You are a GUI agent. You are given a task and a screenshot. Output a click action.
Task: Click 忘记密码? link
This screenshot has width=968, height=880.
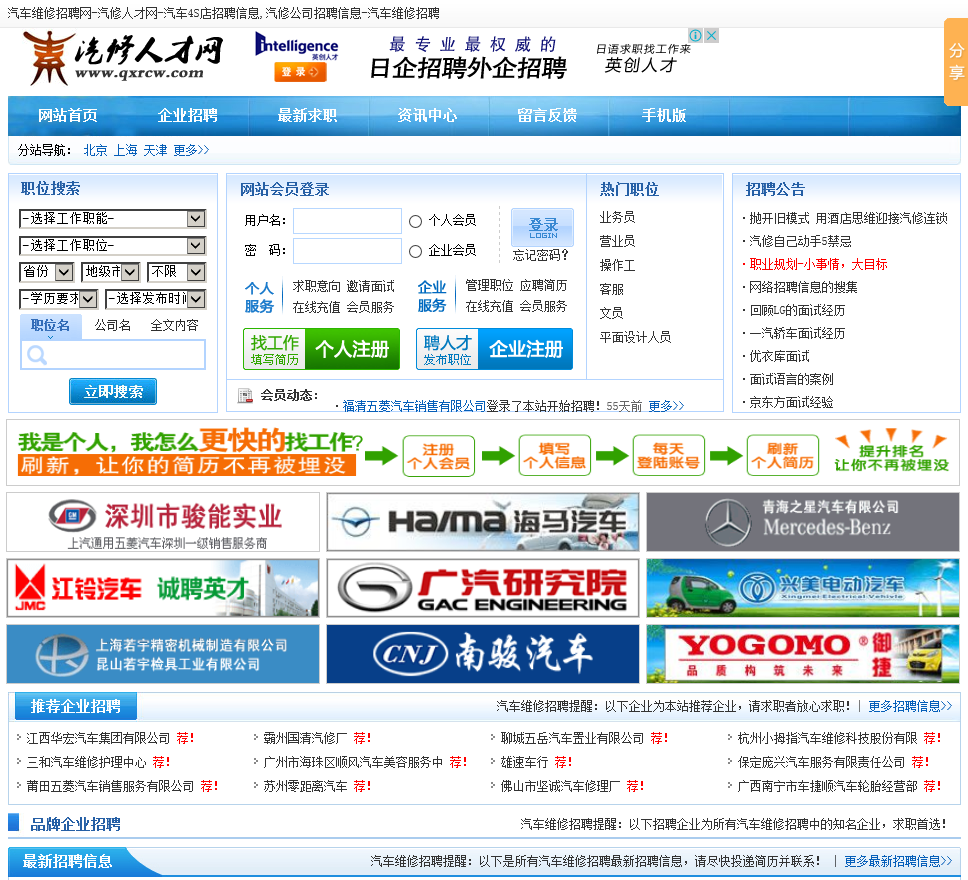pyautogui.click(x=540, y=255)
